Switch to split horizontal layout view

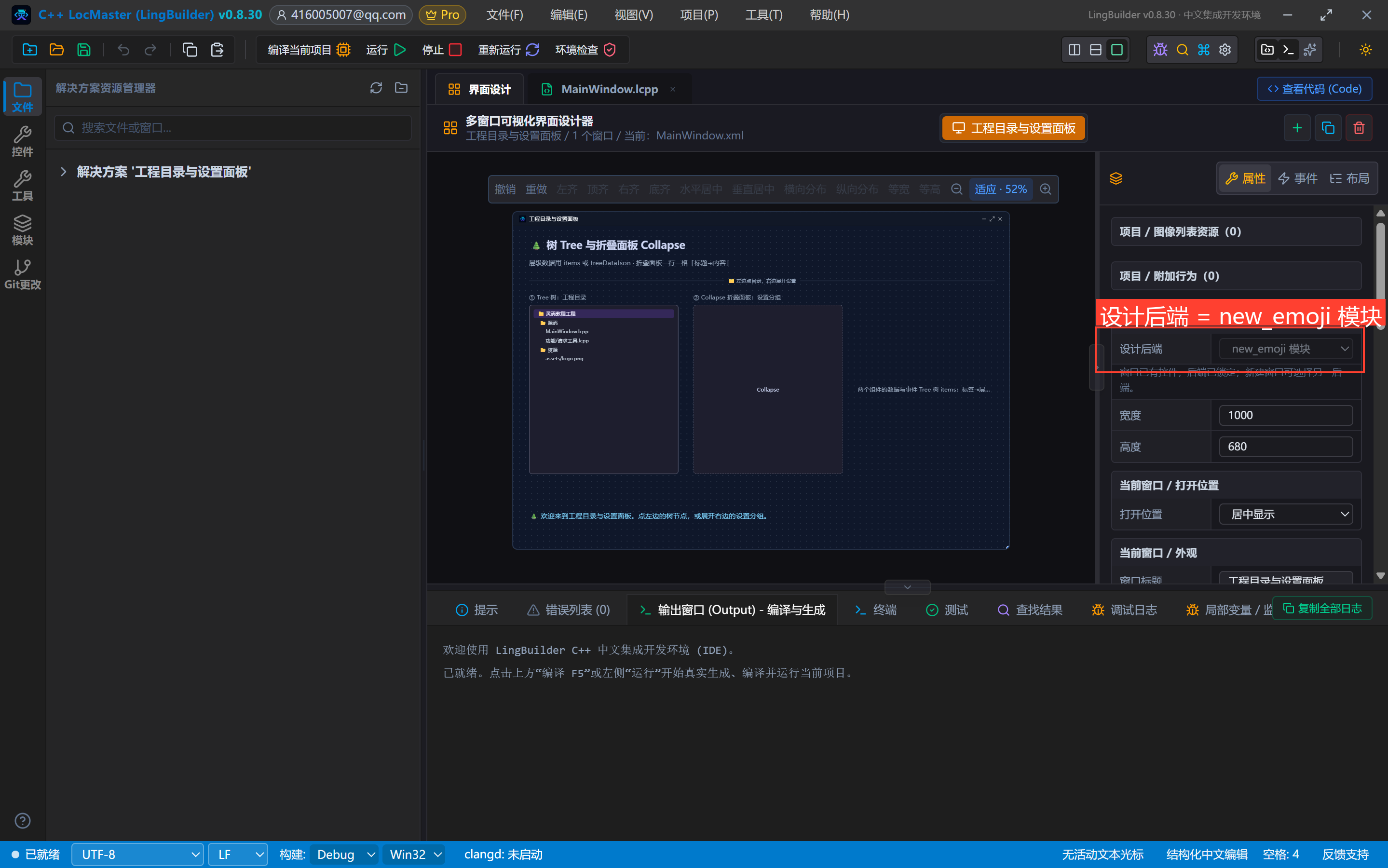[x=1095, y=50]
